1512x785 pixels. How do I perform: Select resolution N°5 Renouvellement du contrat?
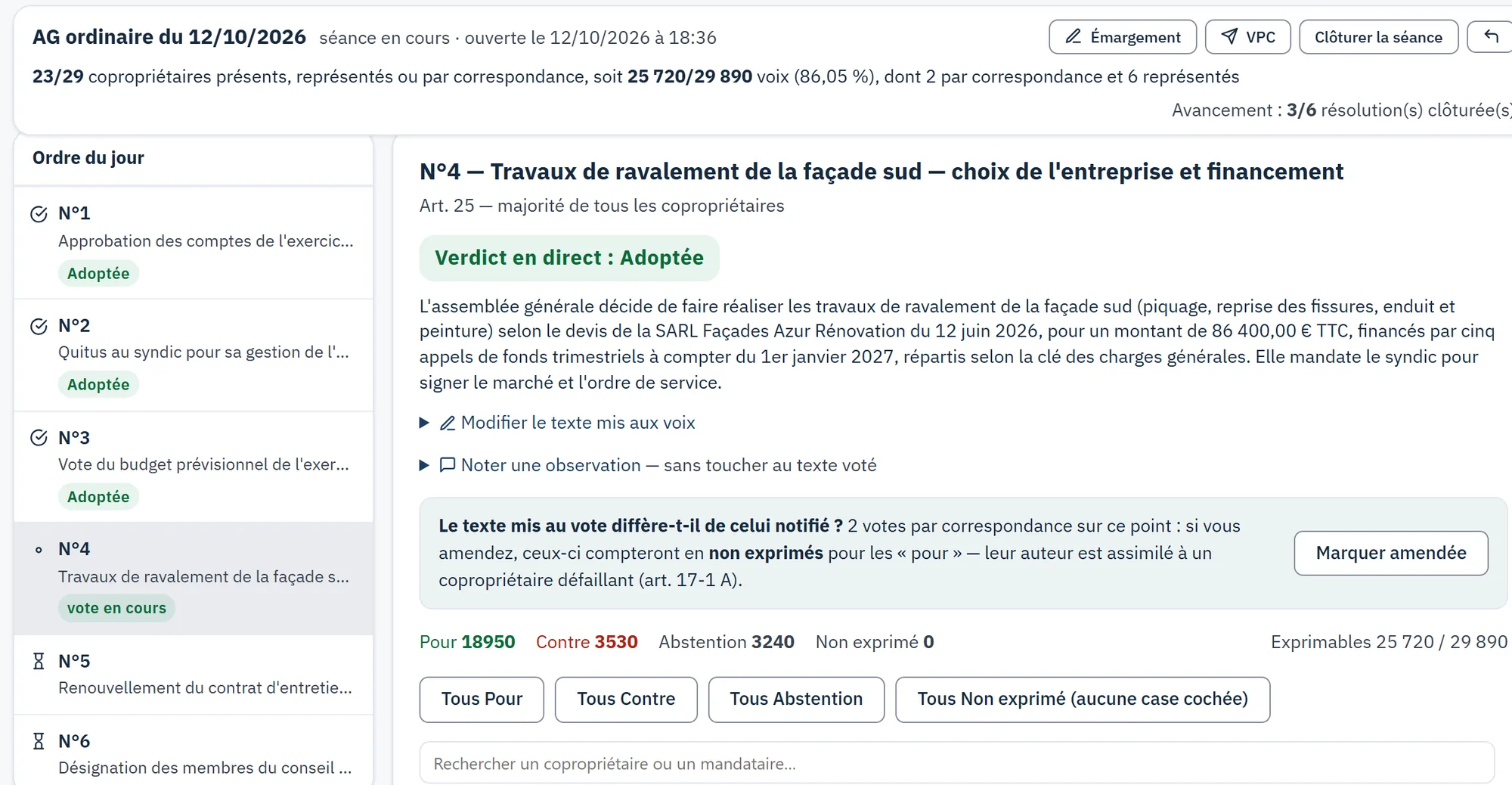(x=194, y=675)
